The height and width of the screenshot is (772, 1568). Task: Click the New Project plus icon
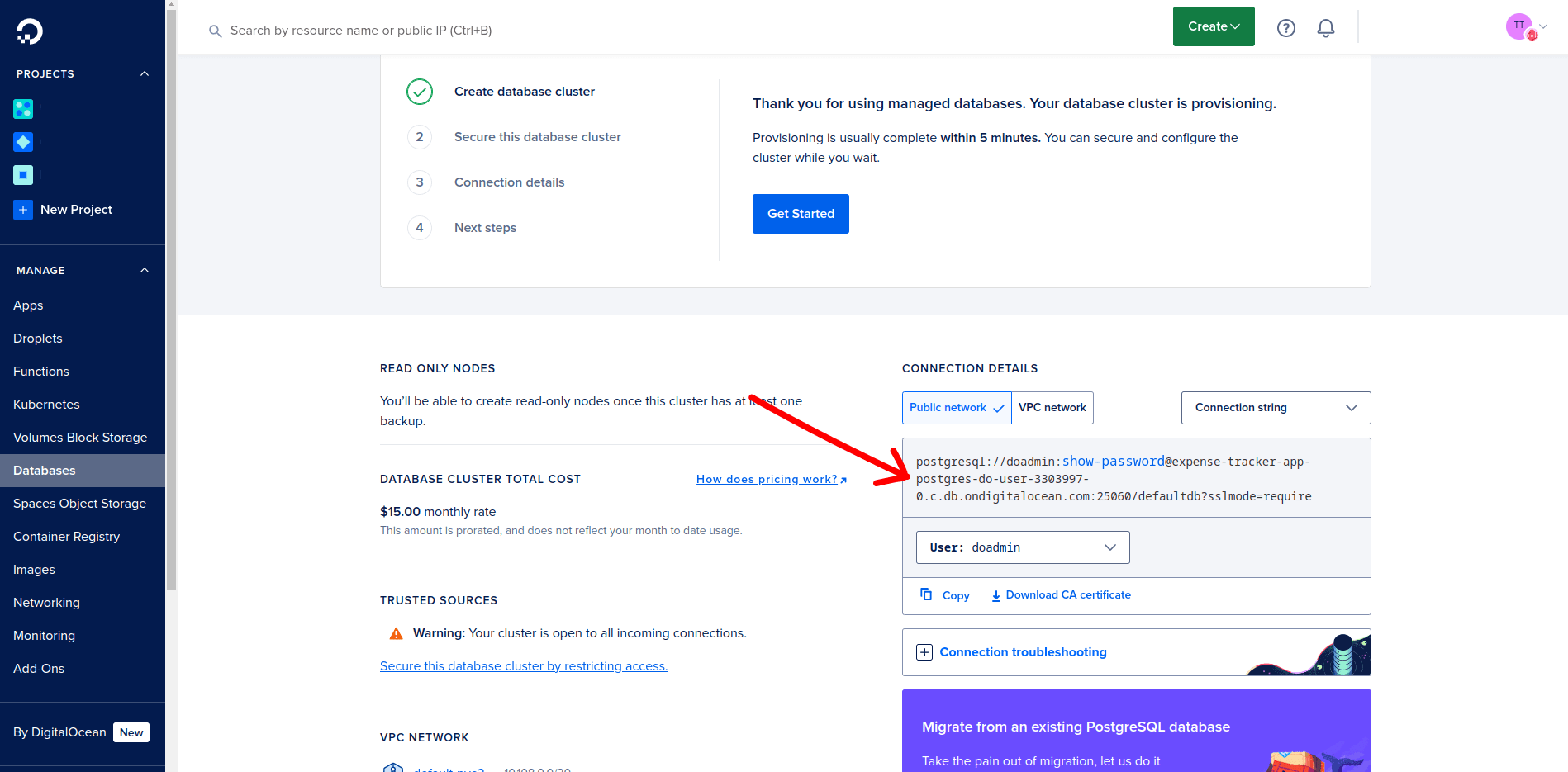23,210
